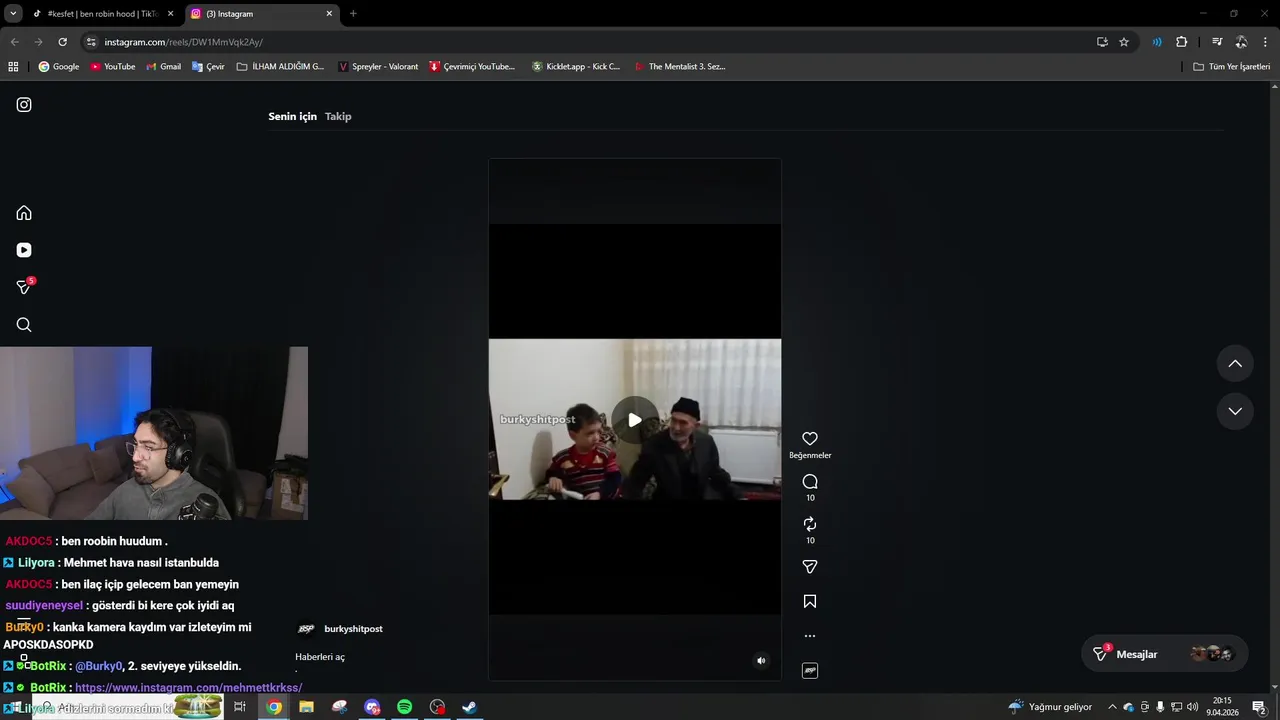Screen dimensions: 1280x720
Task: Open the Mesajlar floating button
Action: point(1165,654)
